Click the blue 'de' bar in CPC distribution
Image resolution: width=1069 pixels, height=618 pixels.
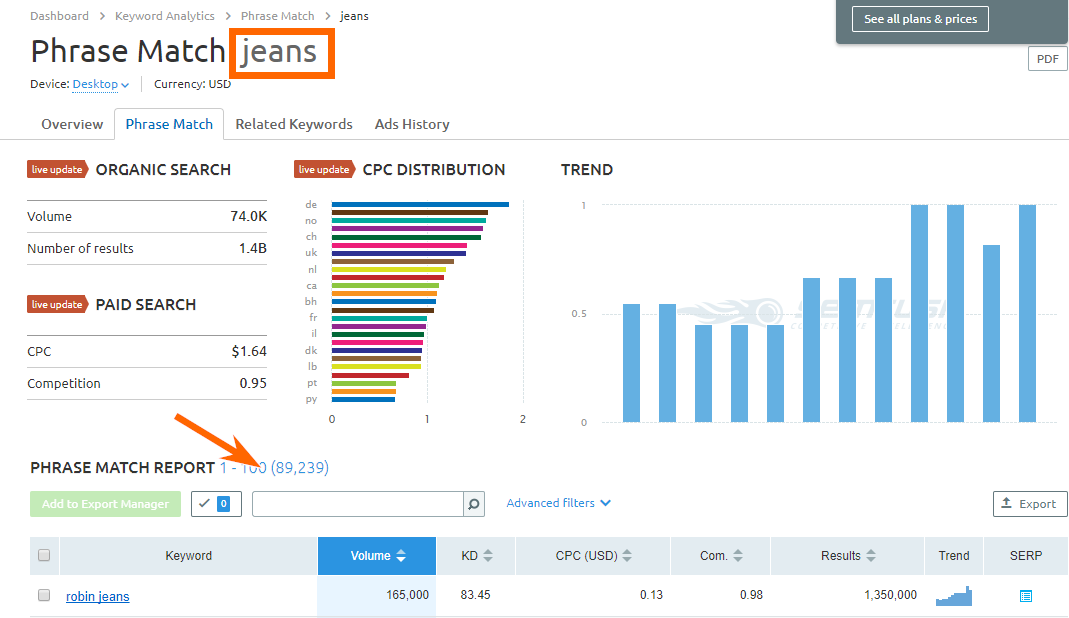(420, 205)
